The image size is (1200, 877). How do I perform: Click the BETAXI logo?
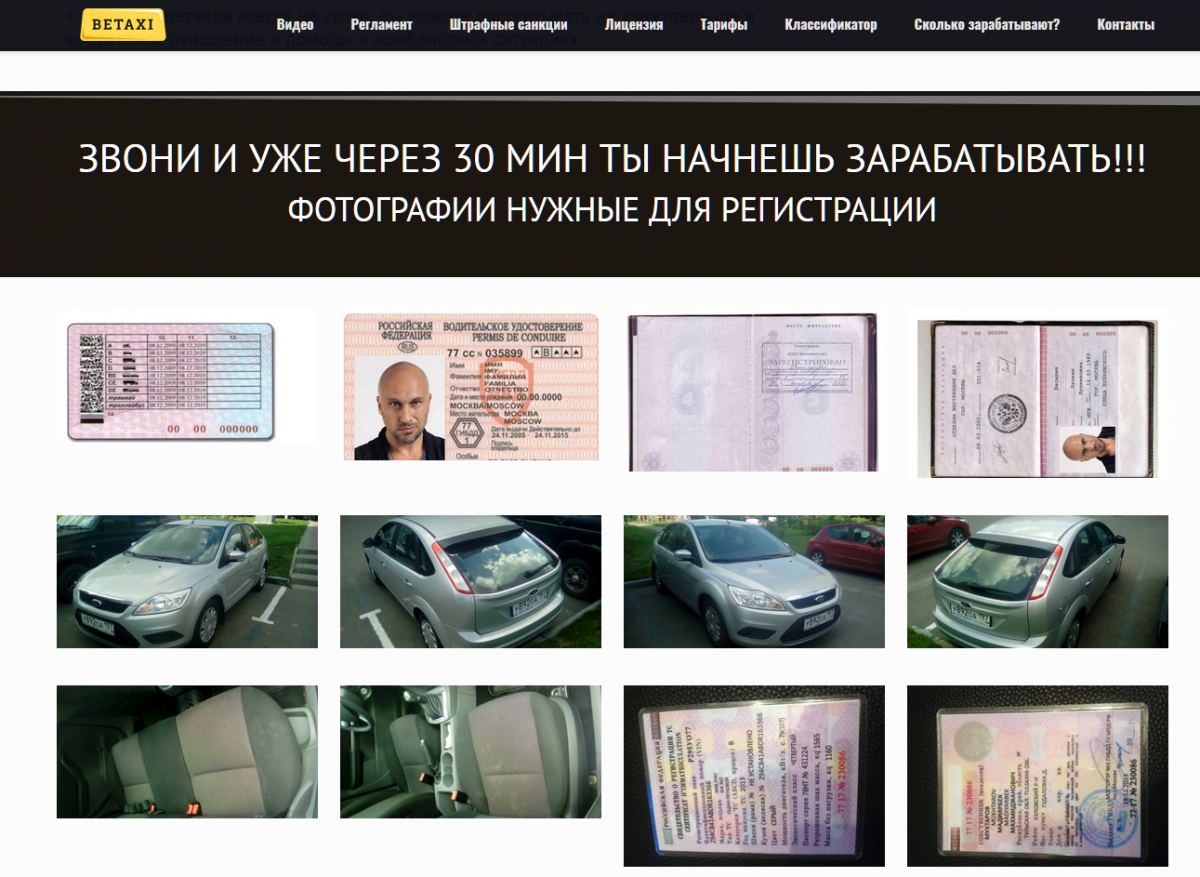click(123, 24)
